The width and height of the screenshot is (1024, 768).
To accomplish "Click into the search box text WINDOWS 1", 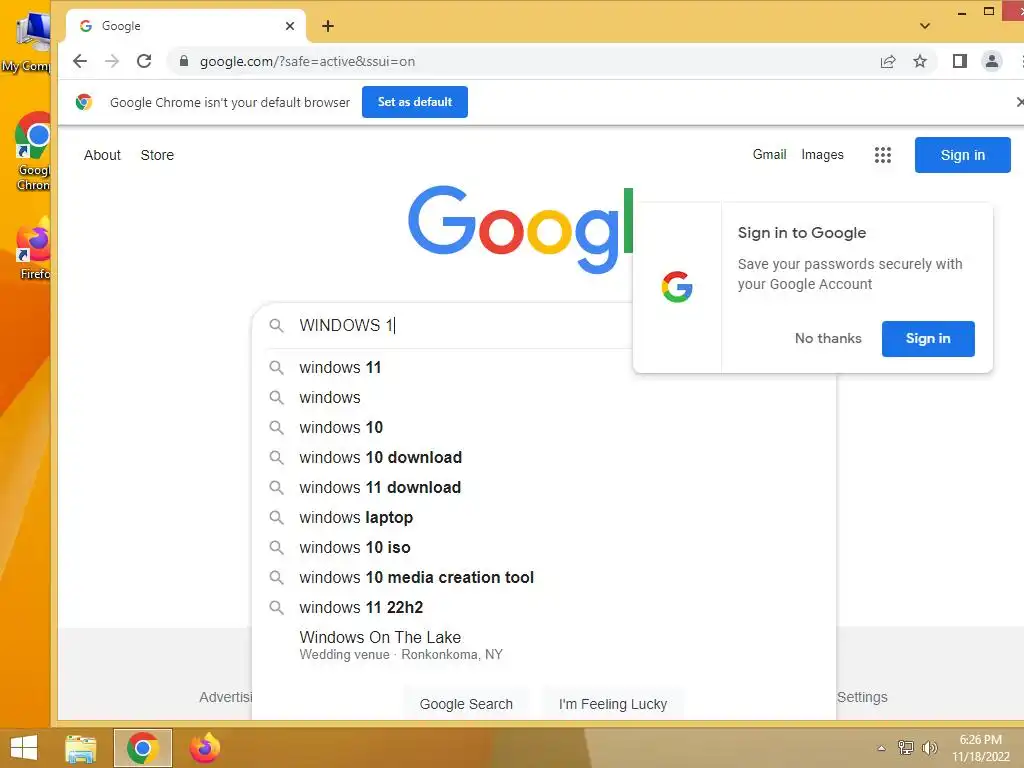I will point(346,325).
